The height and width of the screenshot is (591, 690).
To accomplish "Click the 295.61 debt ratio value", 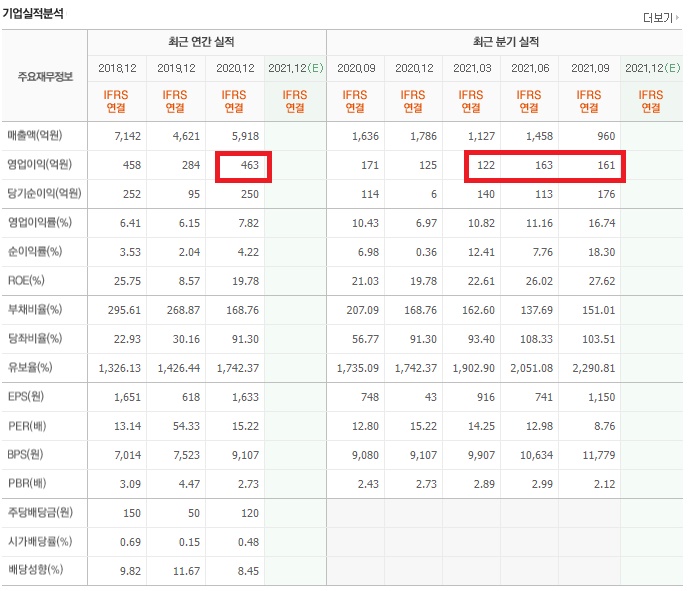I will point(124,310).
